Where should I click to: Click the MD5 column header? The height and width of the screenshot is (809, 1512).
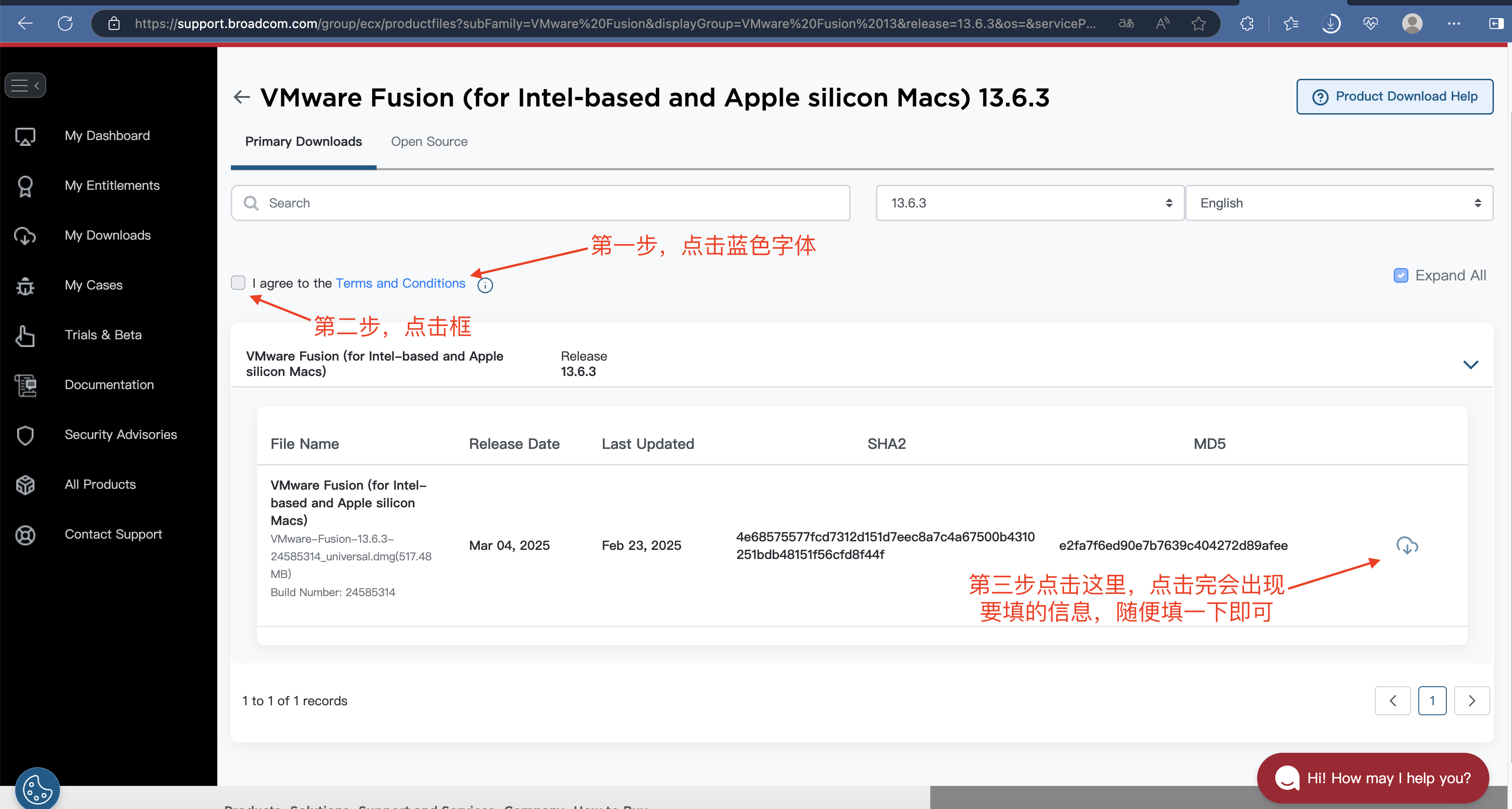tap(1209, 444)
